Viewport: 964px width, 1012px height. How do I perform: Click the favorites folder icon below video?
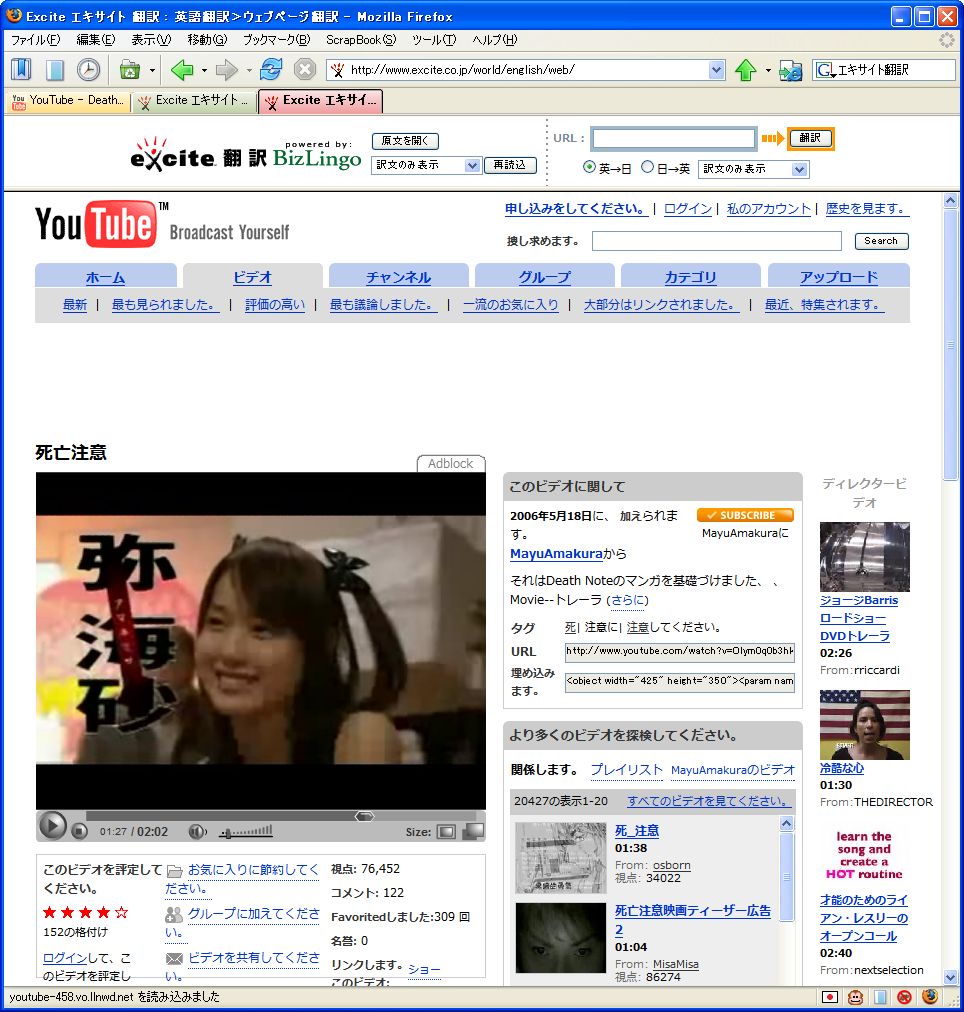174,871
